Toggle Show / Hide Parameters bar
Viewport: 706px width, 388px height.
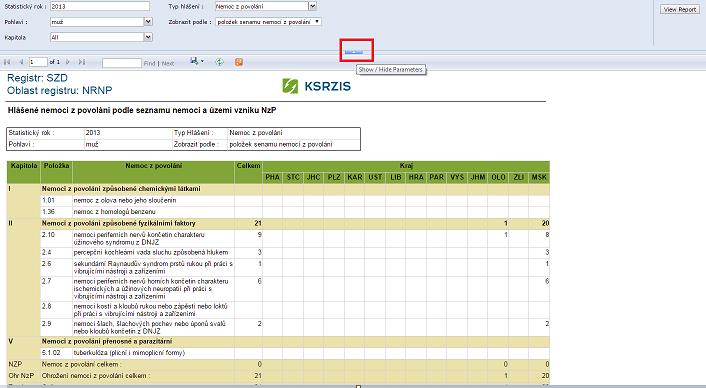pyautogui.click(x=354, y=53)
